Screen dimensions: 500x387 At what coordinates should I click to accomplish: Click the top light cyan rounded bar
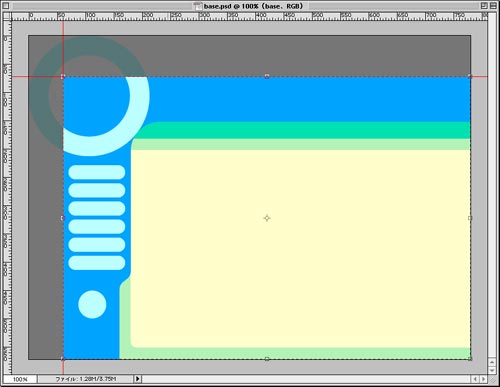click(97, 172)
